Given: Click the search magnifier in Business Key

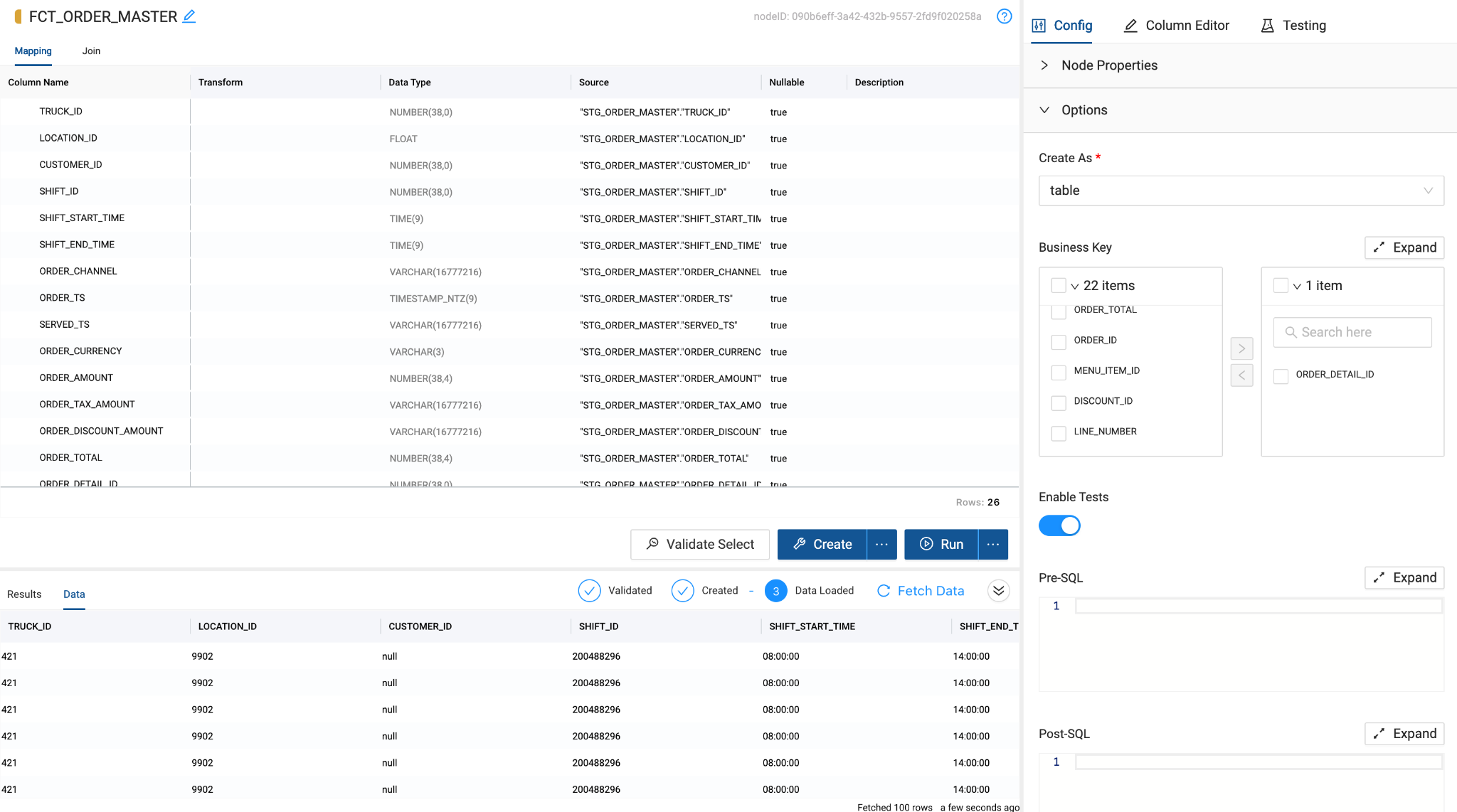Looking at the screenshot, I should (1291, 332).
